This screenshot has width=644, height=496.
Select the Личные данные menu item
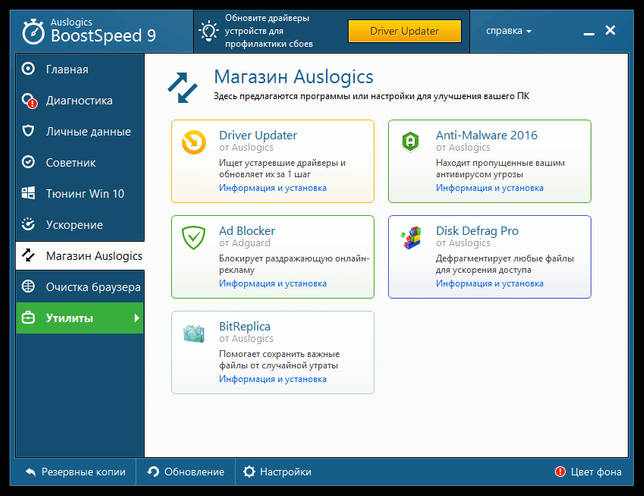click(80, 131)
